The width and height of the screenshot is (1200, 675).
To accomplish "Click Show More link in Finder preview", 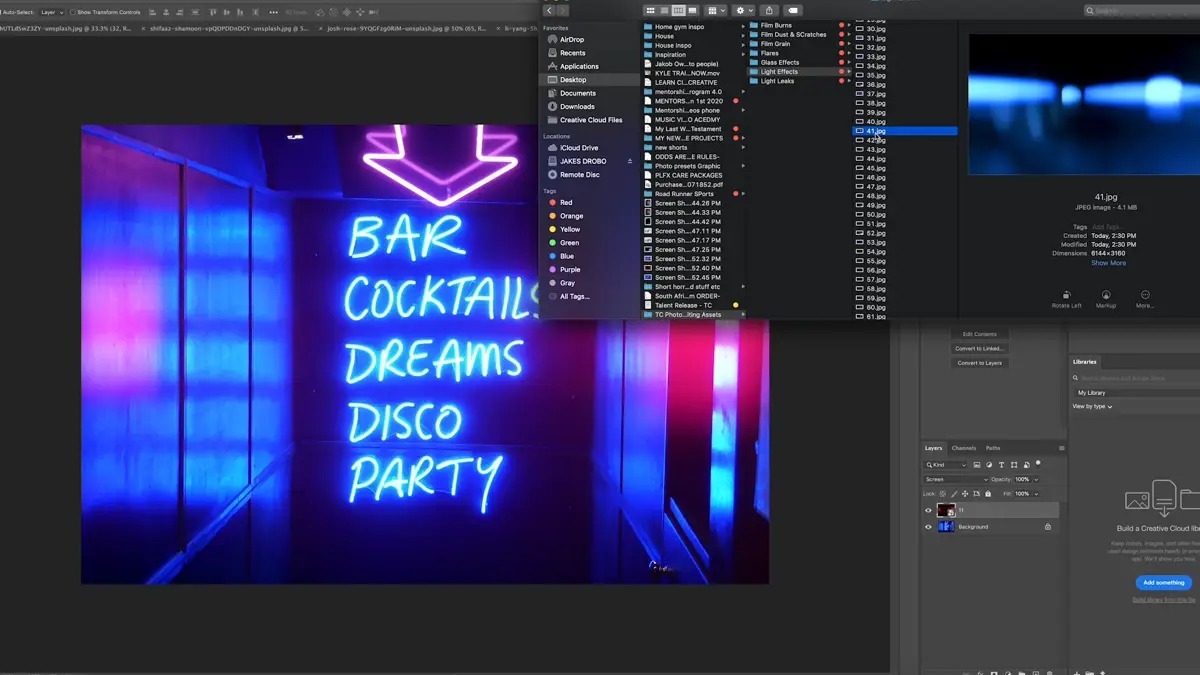I will click(1108, 263).
